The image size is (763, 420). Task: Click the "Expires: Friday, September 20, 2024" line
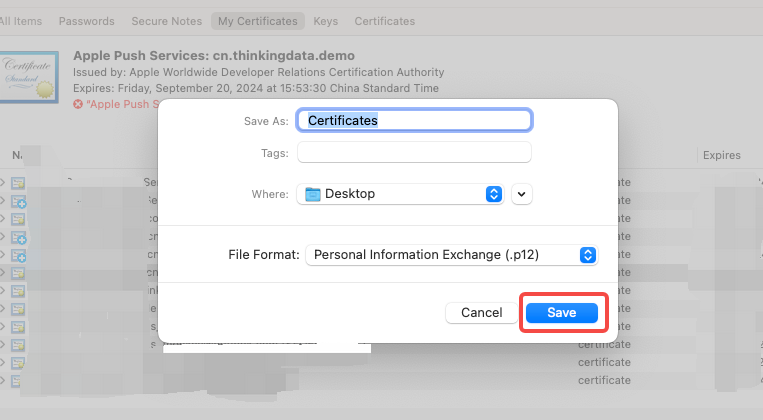[x=256, y=88]
